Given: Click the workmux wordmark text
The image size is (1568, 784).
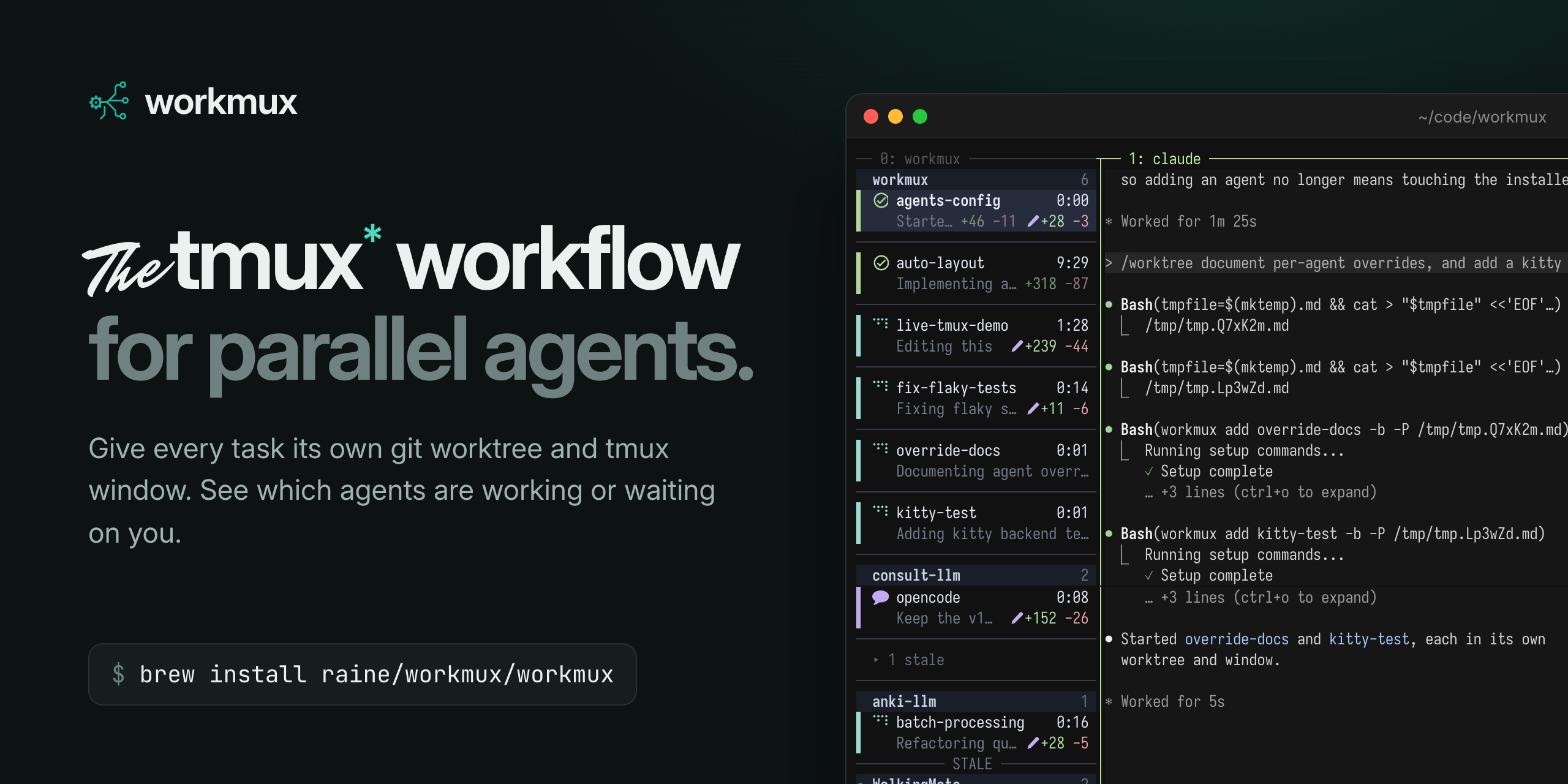Looking at the screenshot, I should [x=221, y=102].
